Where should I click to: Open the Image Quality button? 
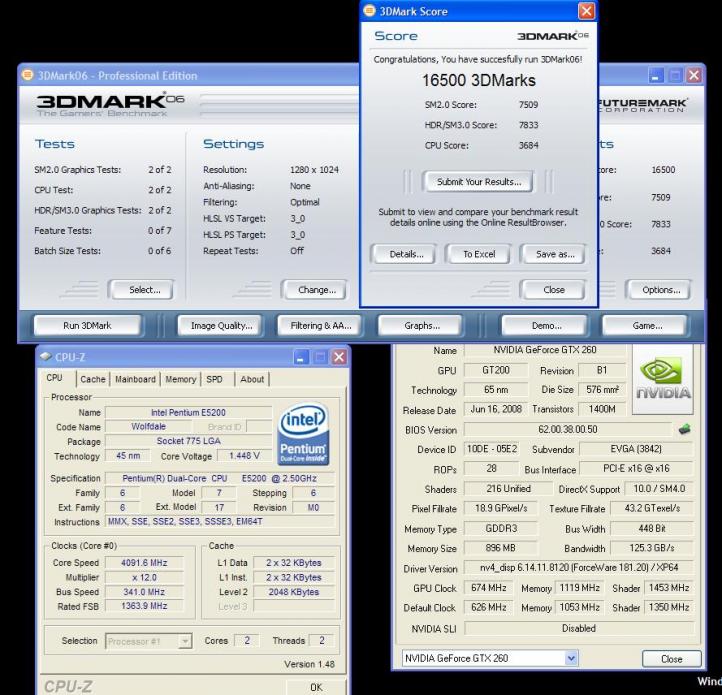[221, 326]
